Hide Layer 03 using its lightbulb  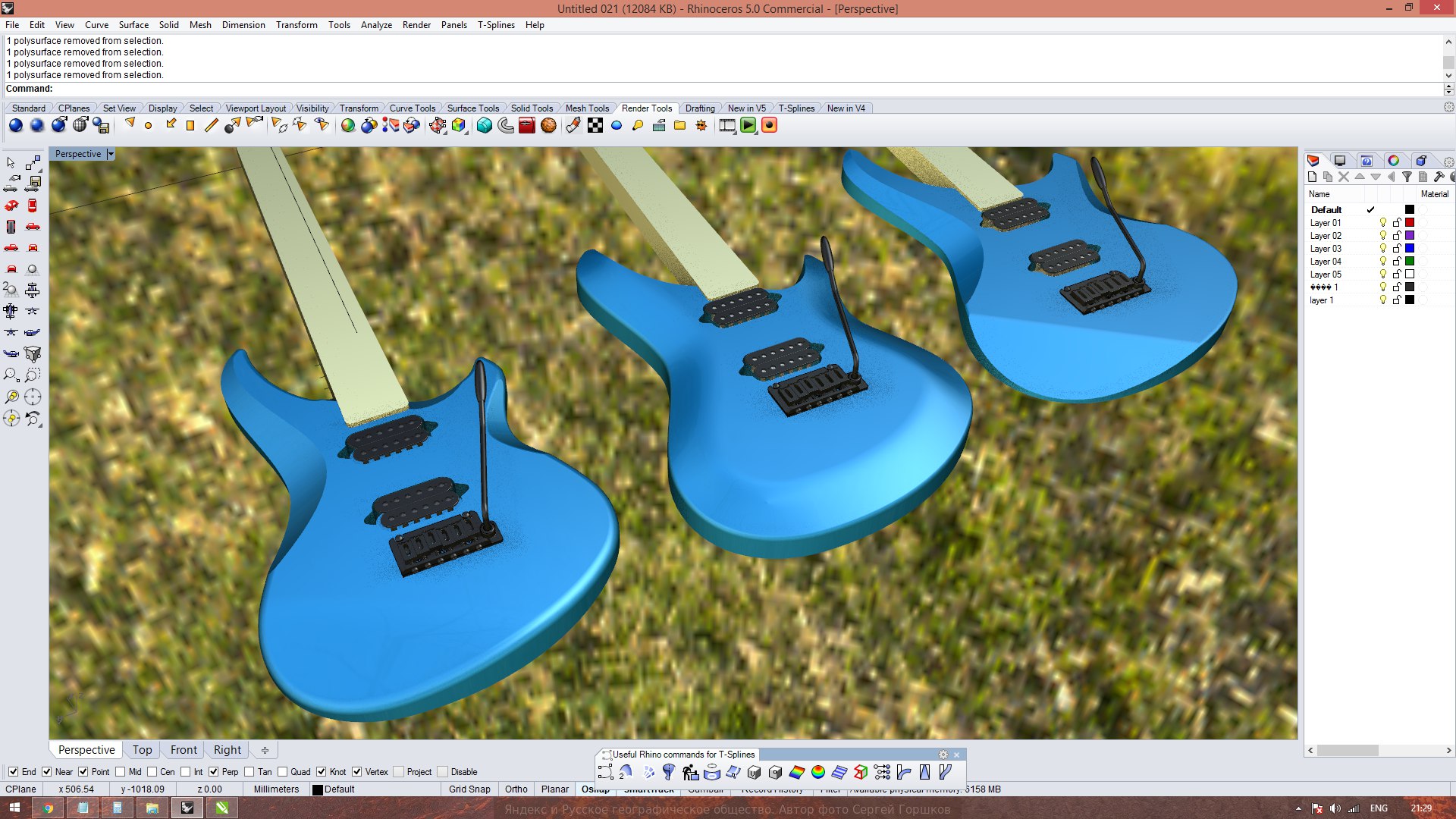coord(1382,249)
